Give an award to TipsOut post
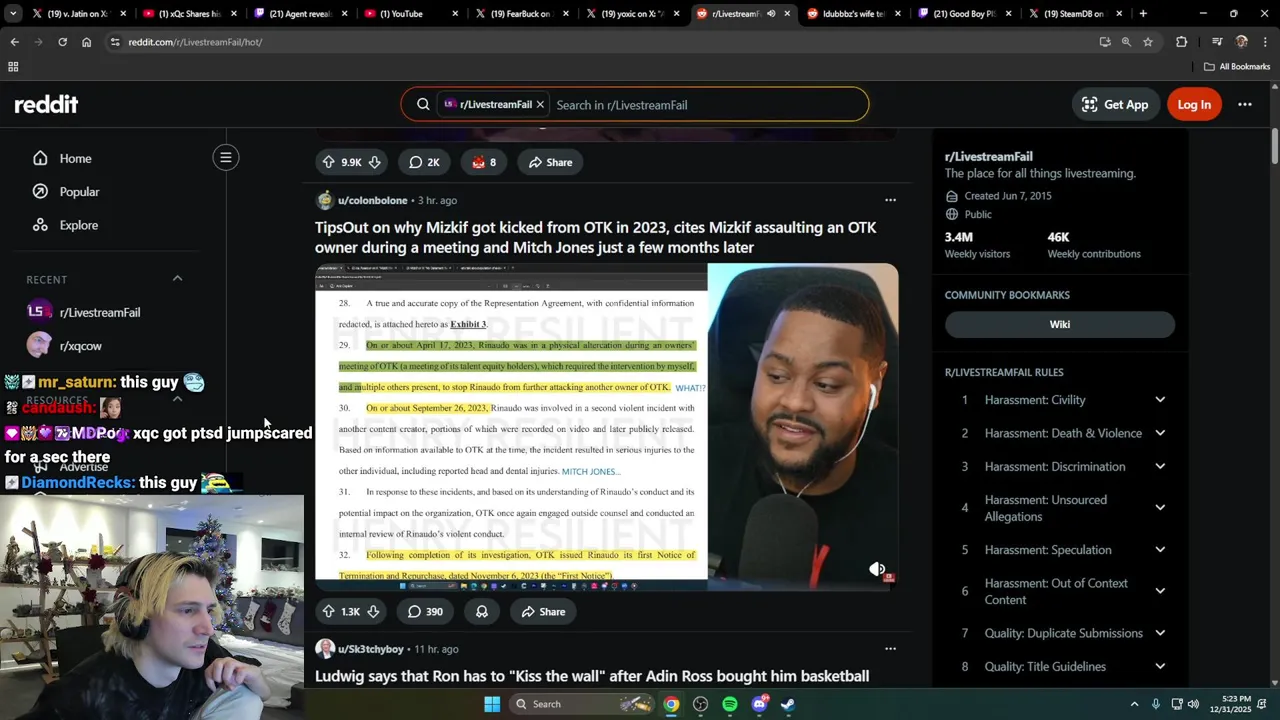 click(482, 612)
